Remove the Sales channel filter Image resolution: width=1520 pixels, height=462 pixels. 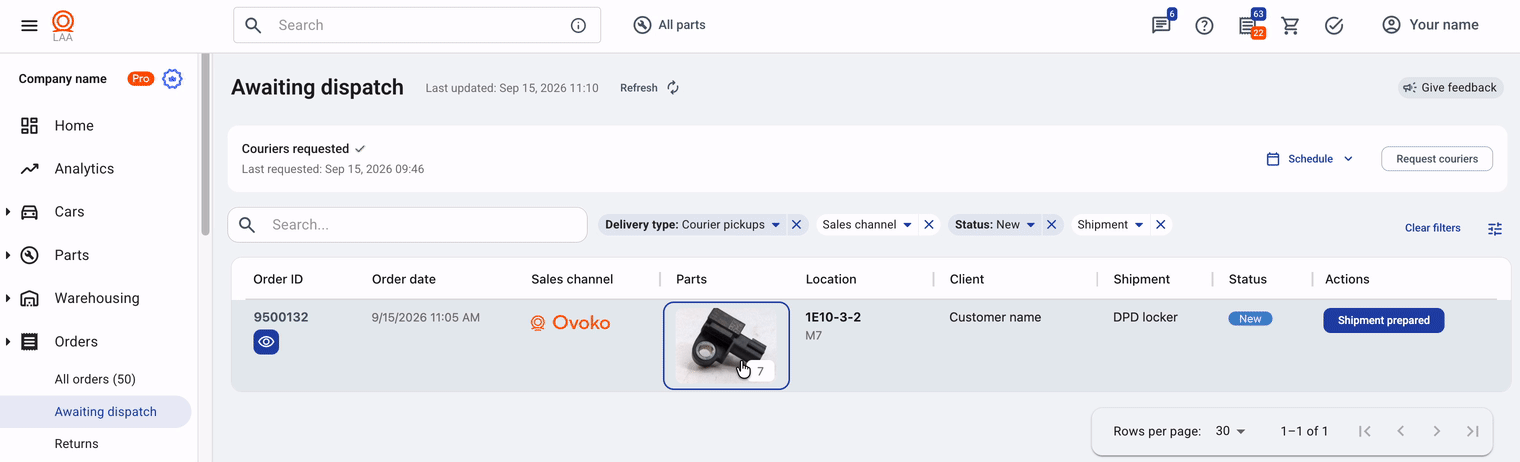pyautogui.click(x=929, y=225)
